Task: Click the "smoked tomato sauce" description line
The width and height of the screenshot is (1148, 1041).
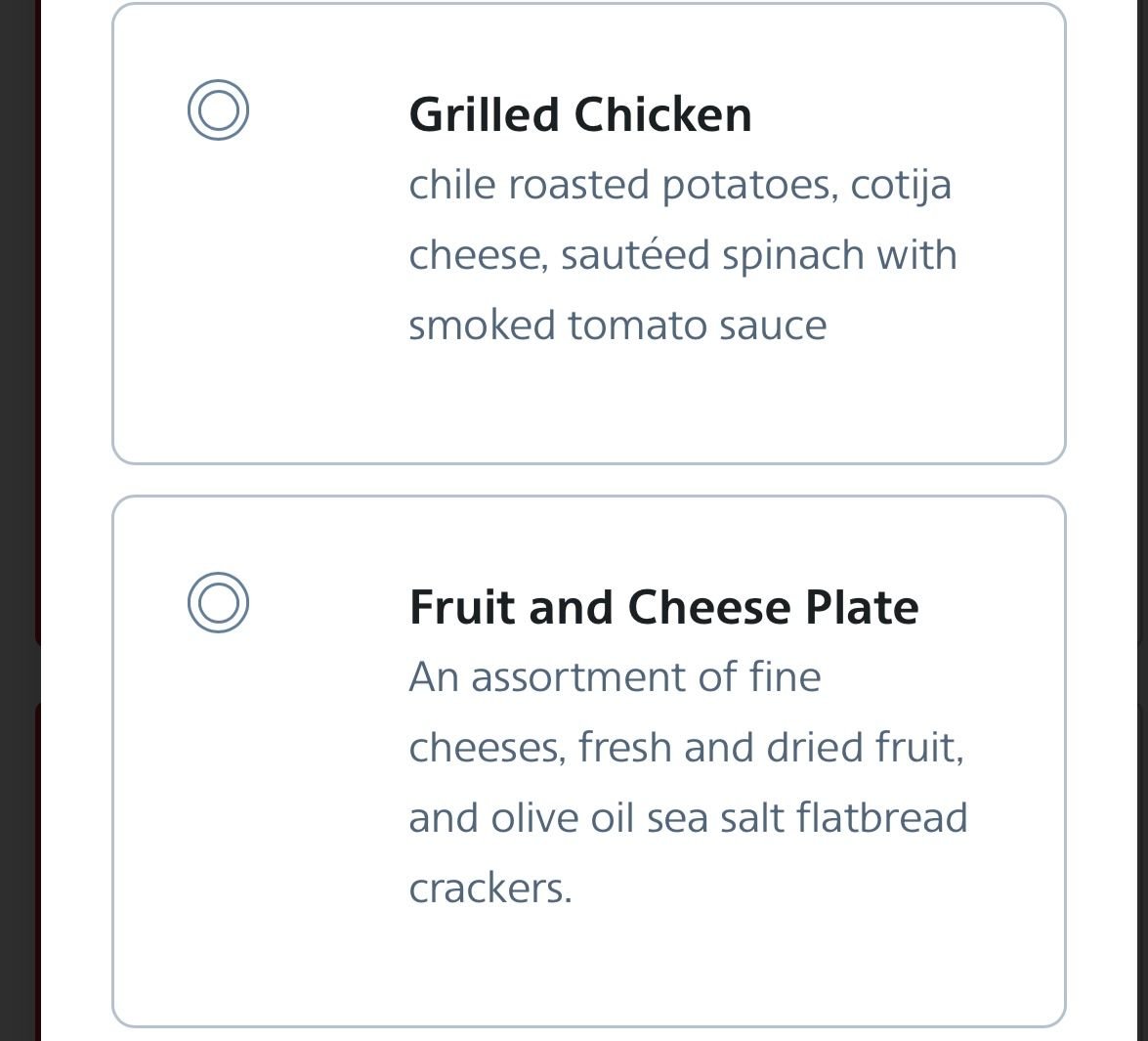Action: [617, 325]
